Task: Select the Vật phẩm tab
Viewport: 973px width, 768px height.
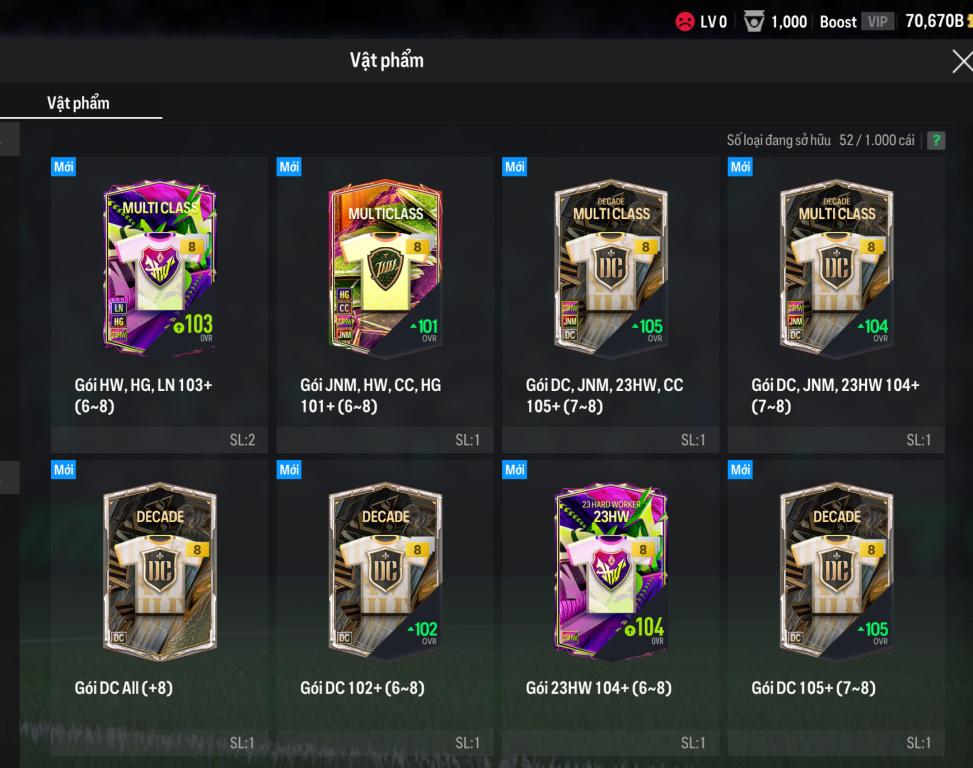Action: pos(79,103)
